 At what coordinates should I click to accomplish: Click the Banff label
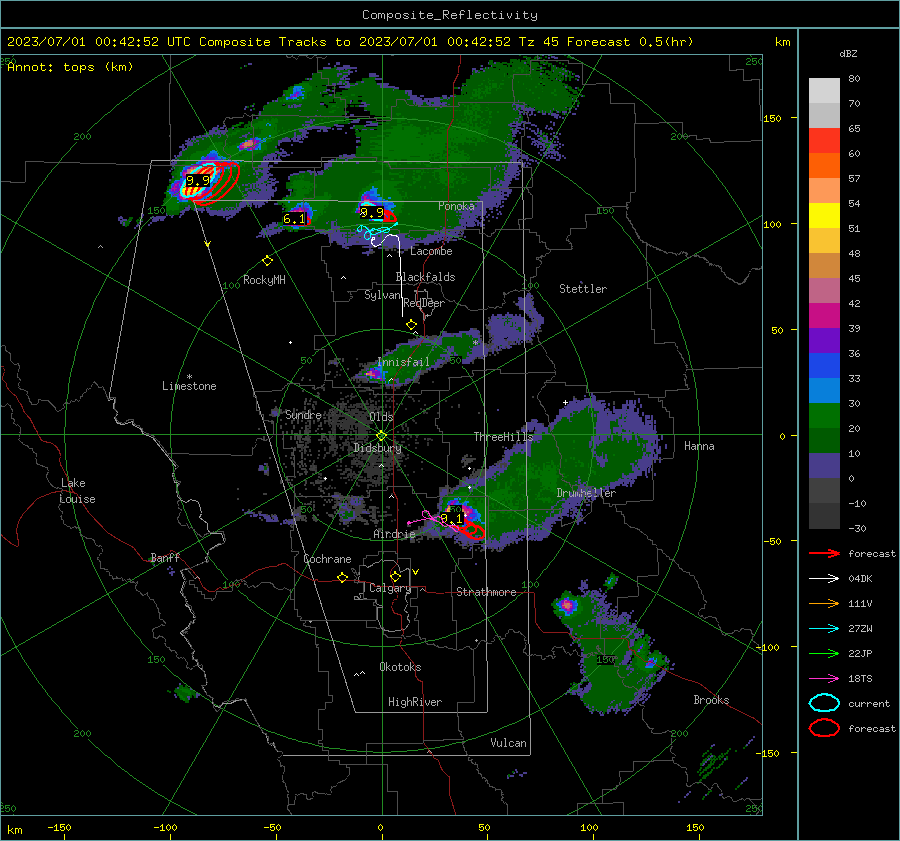pyautogui.click(x=165, y=558)
